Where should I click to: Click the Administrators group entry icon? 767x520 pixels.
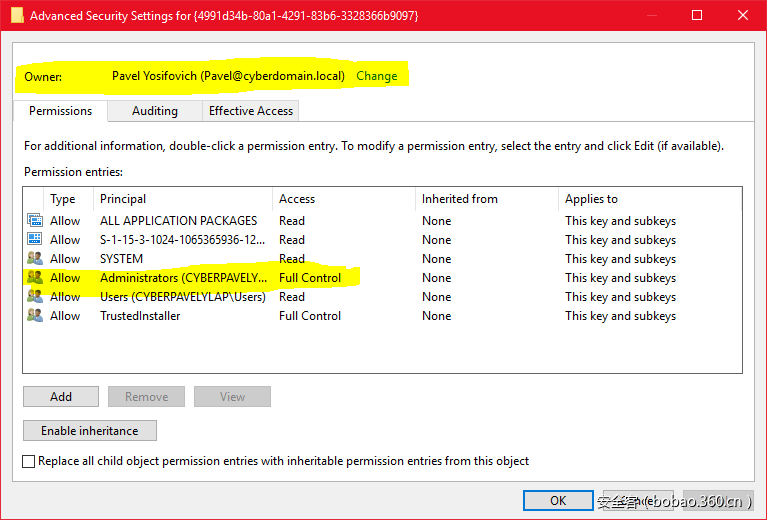tap(35, 278)
